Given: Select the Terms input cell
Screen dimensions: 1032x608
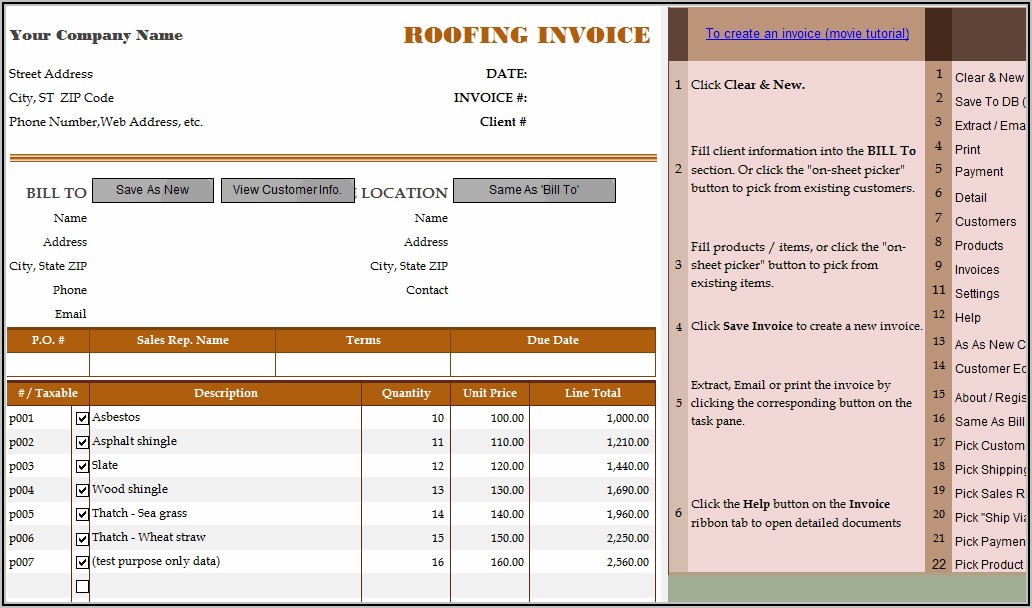Looking at the screenshot, I should 362,365.
